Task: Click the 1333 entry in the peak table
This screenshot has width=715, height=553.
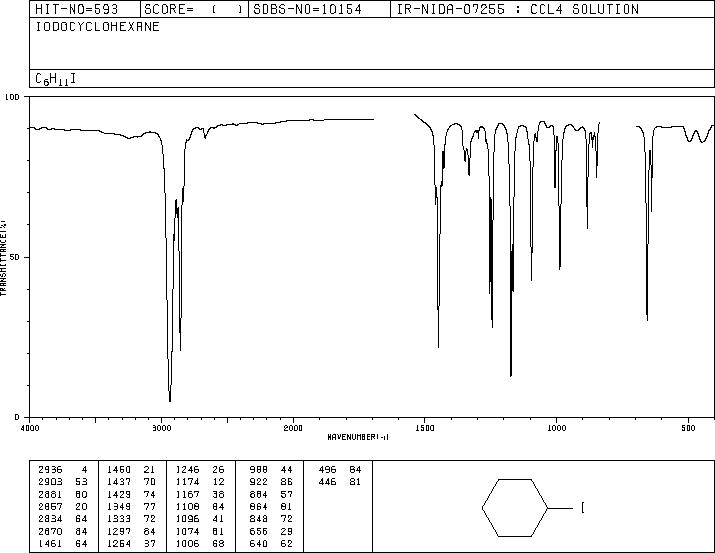Action: pos(119,519)
